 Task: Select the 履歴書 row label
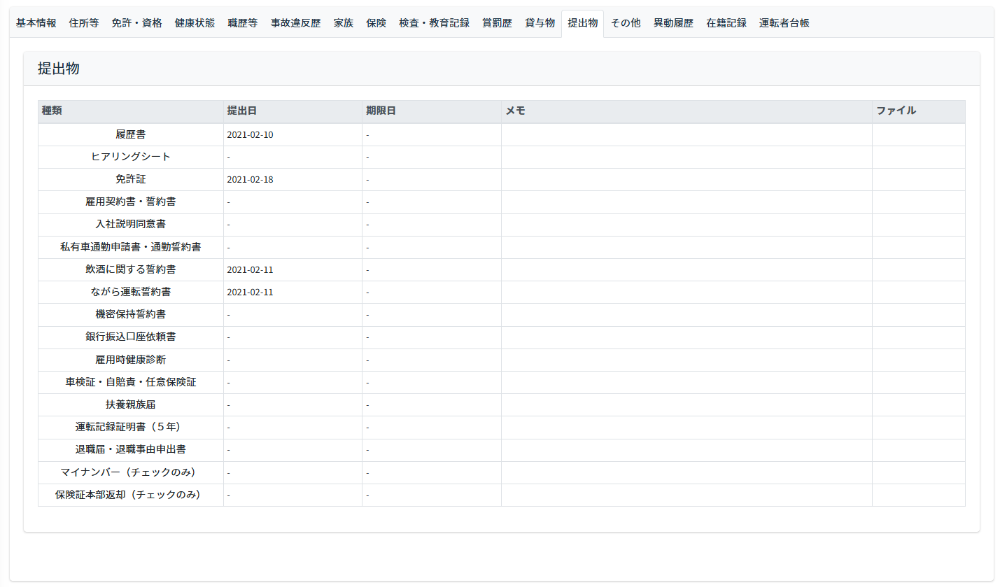[130, 134]
